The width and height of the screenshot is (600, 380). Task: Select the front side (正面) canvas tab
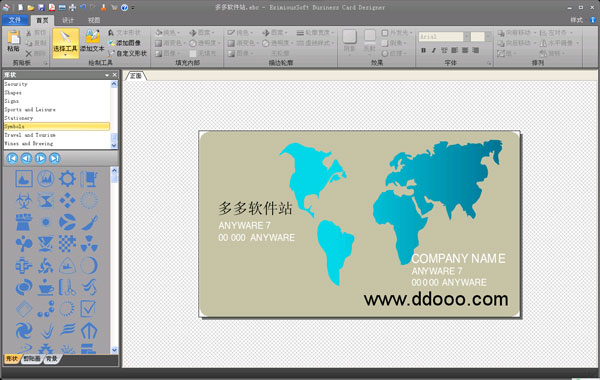pyautogui.click(x=136, y=76)
